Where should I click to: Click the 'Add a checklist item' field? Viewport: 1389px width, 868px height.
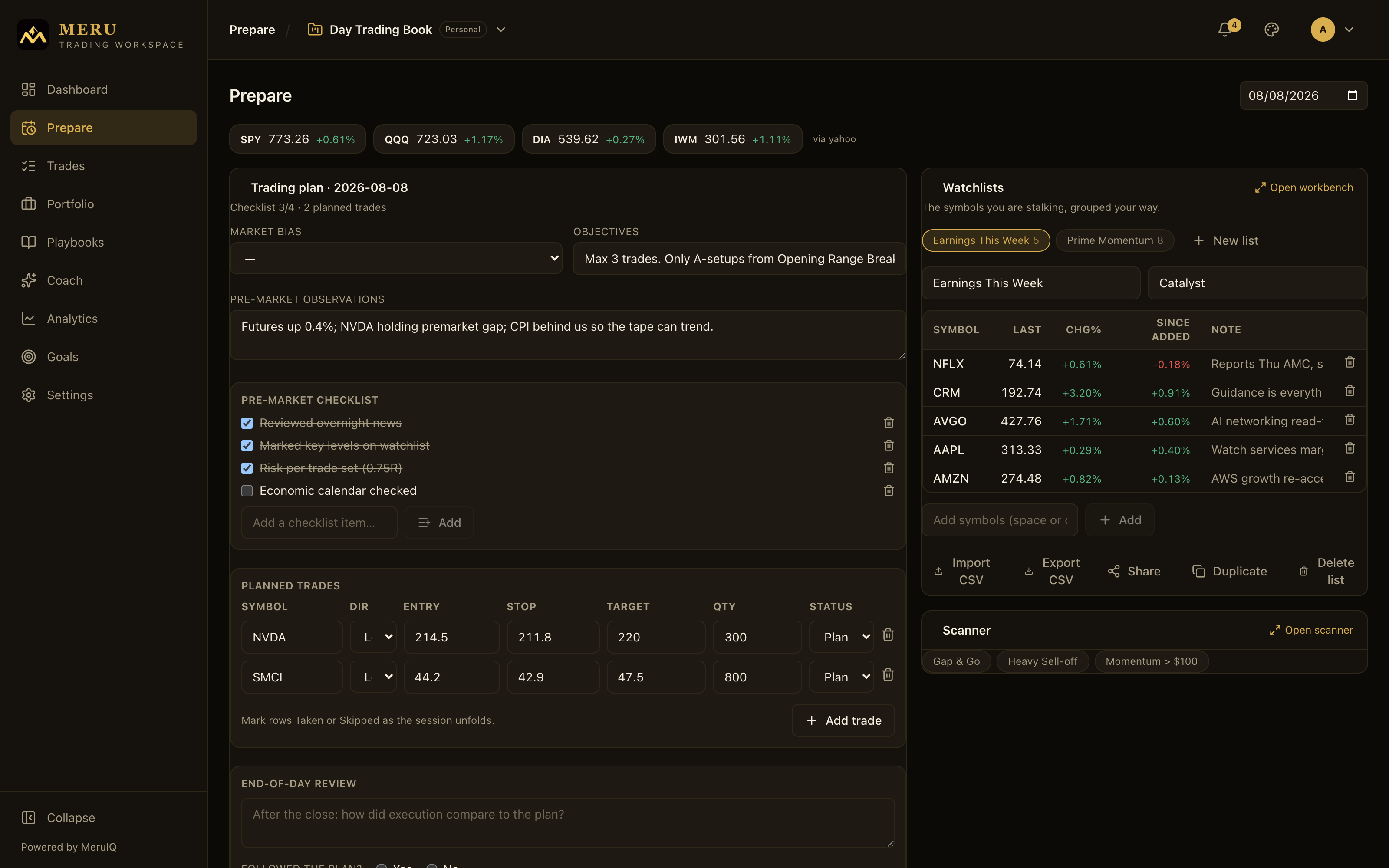pyautogui.click(x=319, y=523)
